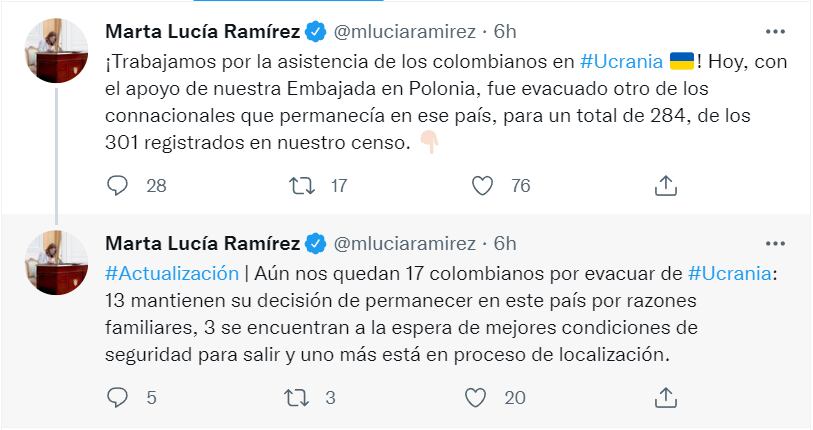This screenshot has height=430, width=813.
Task: Open more options on second tweet
Action: (x=775, y=243)
